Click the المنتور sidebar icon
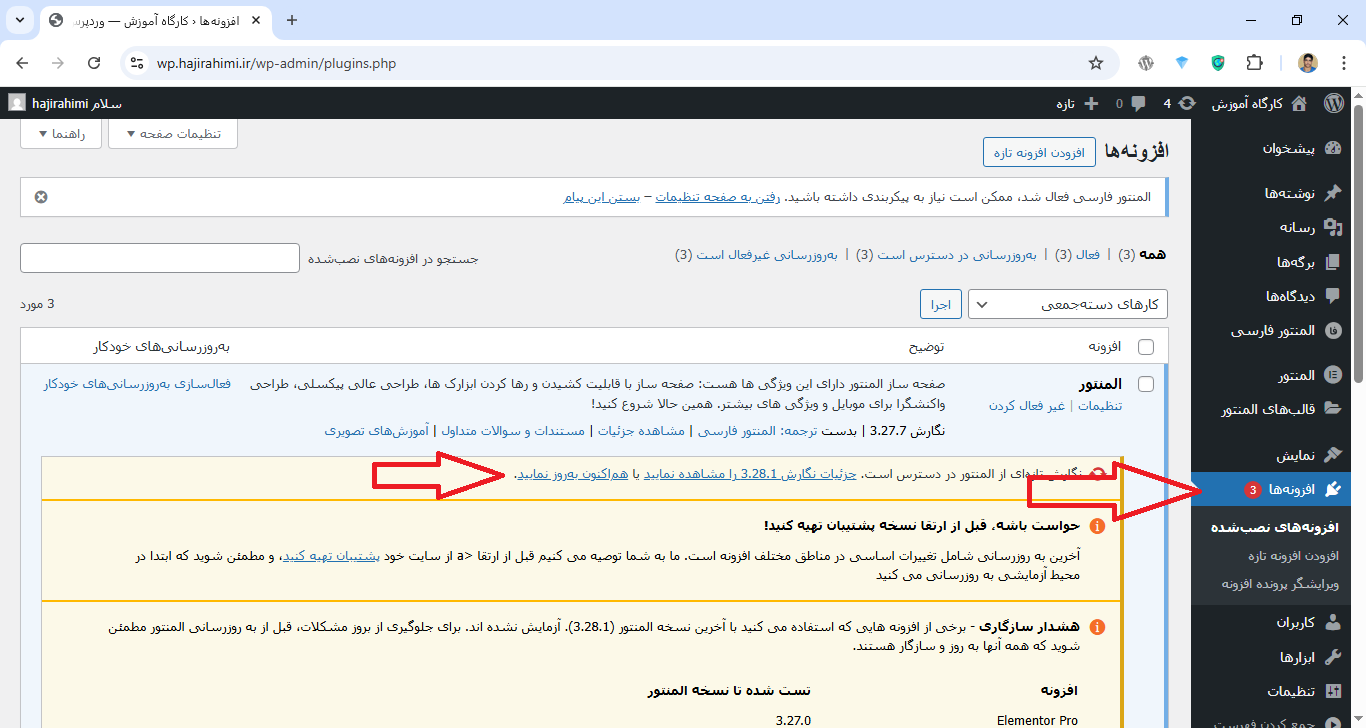 point(1332,375)
